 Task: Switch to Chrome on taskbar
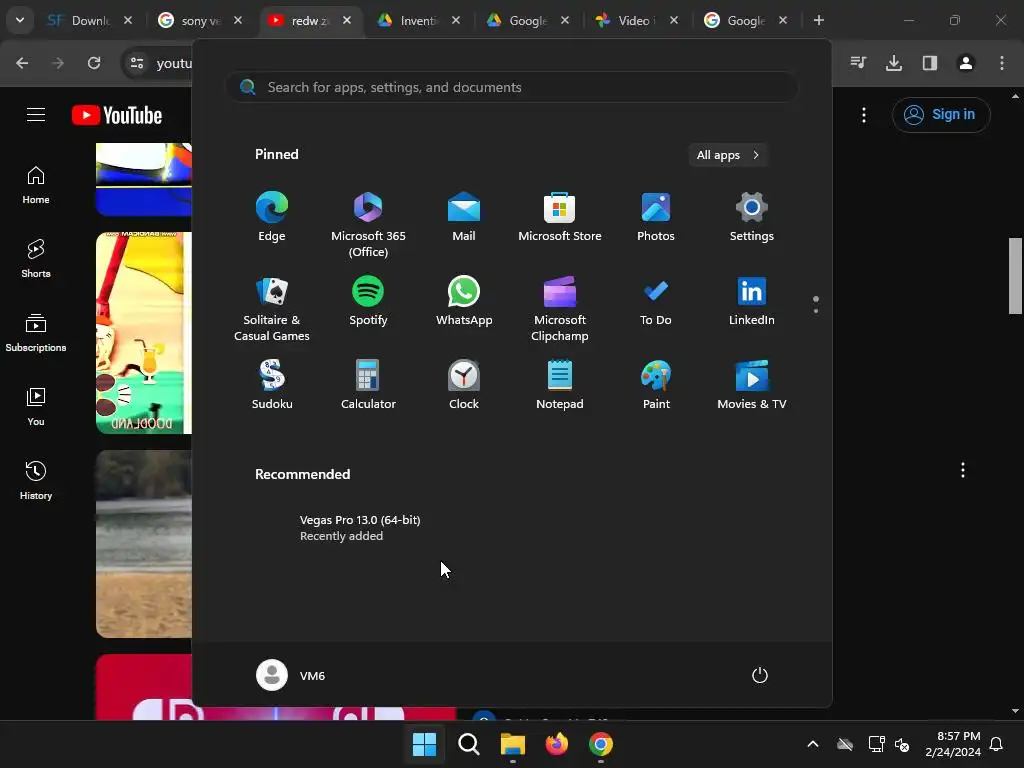(601, 744)
